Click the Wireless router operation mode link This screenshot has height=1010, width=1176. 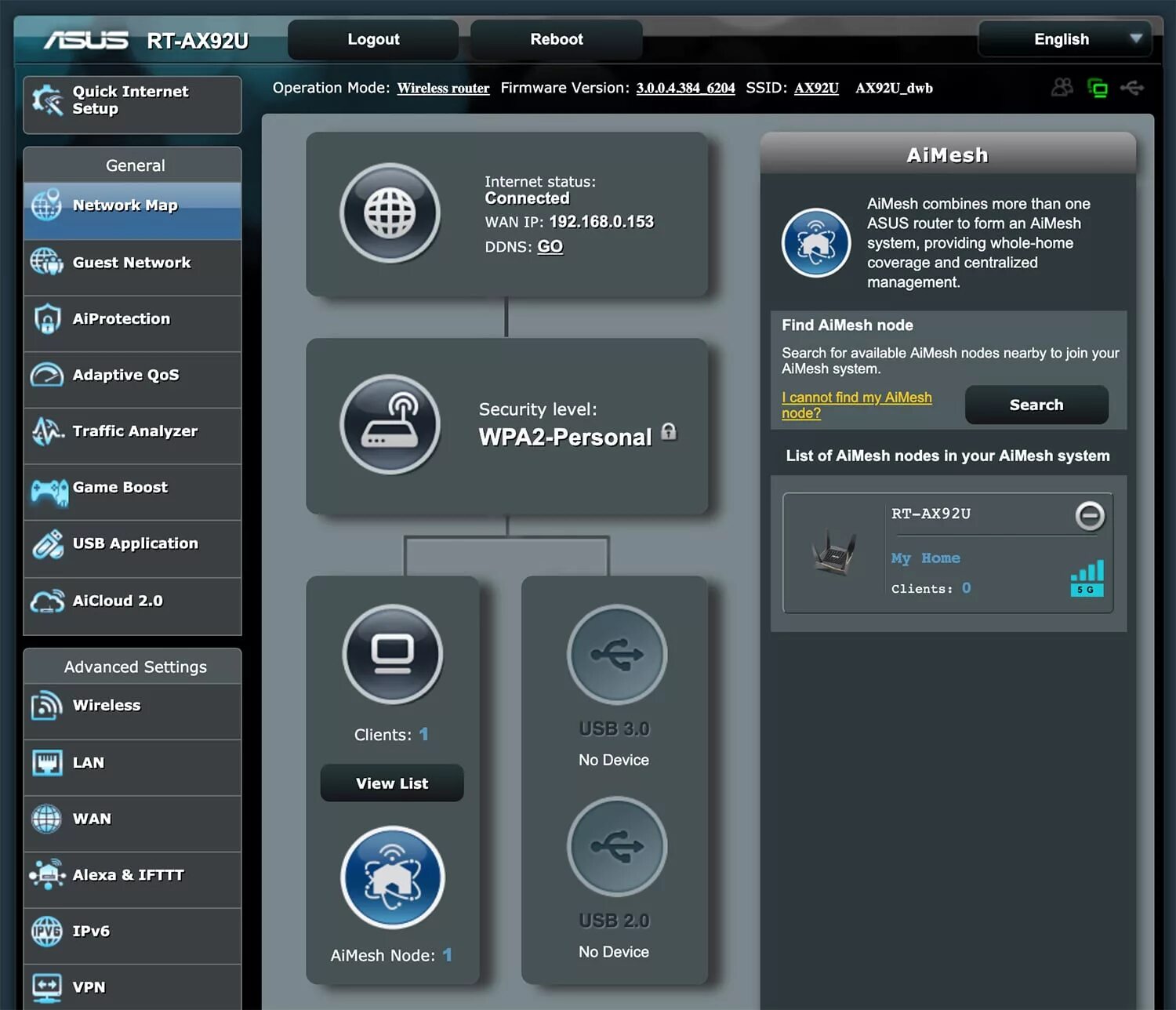(443, 88)
